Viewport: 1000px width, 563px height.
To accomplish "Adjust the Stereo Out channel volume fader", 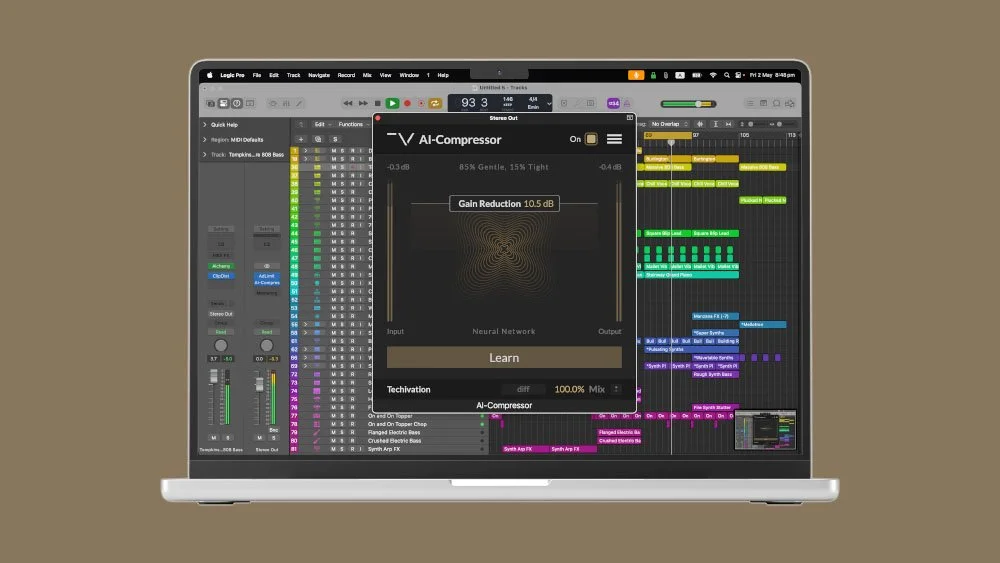I will tap(259, 385).
